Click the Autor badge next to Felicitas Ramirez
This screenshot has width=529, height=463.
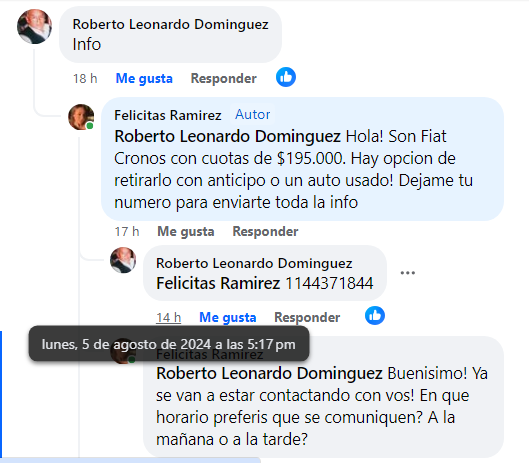[x=253, y=115]
